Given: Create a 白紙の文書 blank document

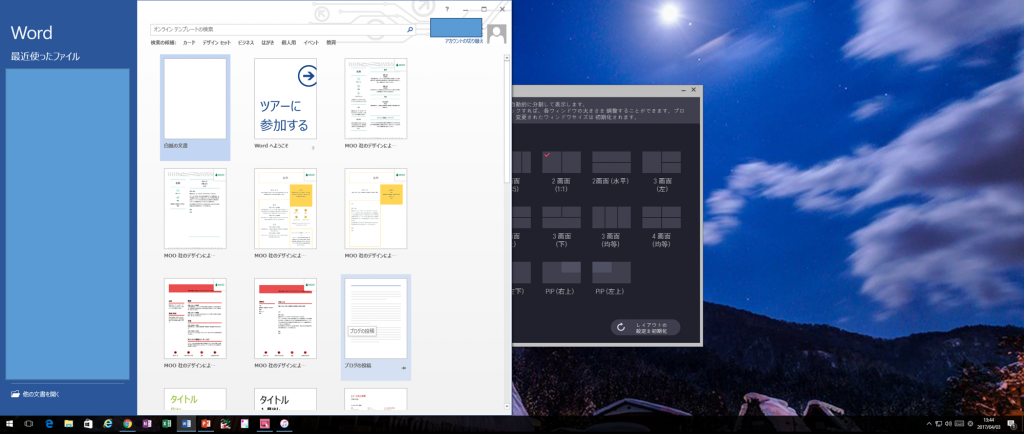Looking at the screenshot, I should [195, 107].
